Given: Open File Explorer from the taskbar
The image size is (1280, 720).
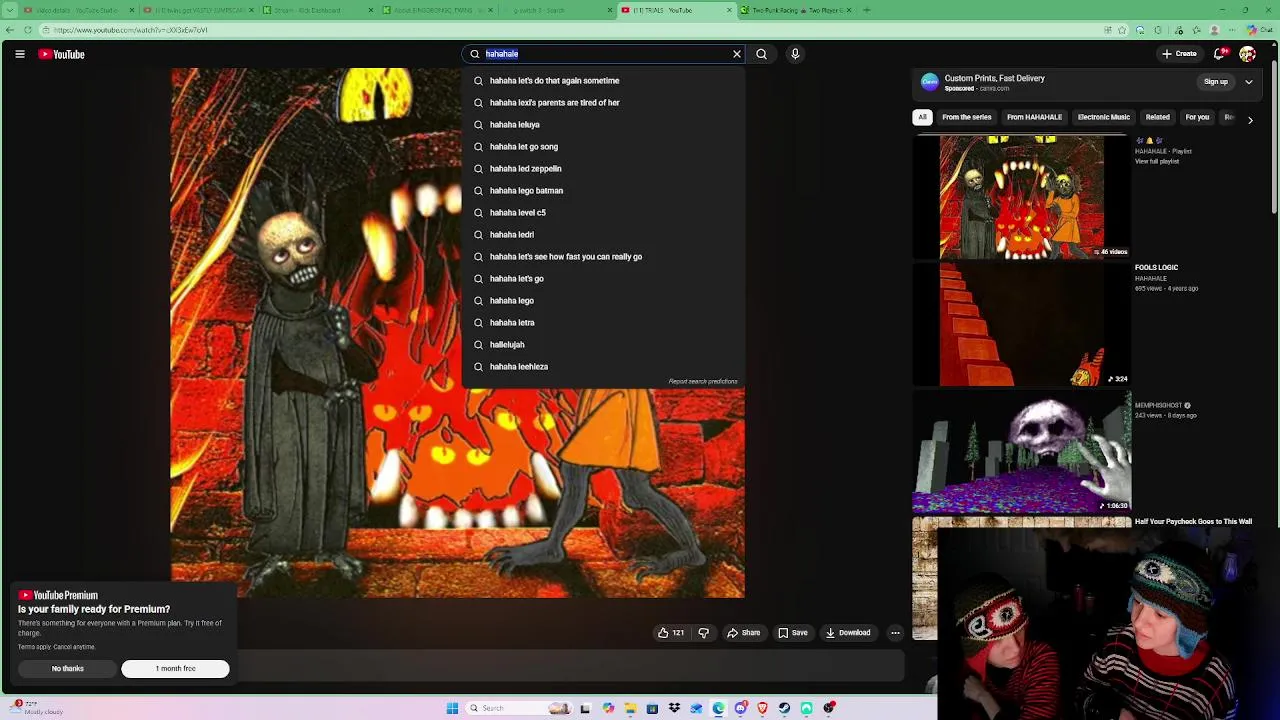Looking at the screenshot, I should [630, 708].
